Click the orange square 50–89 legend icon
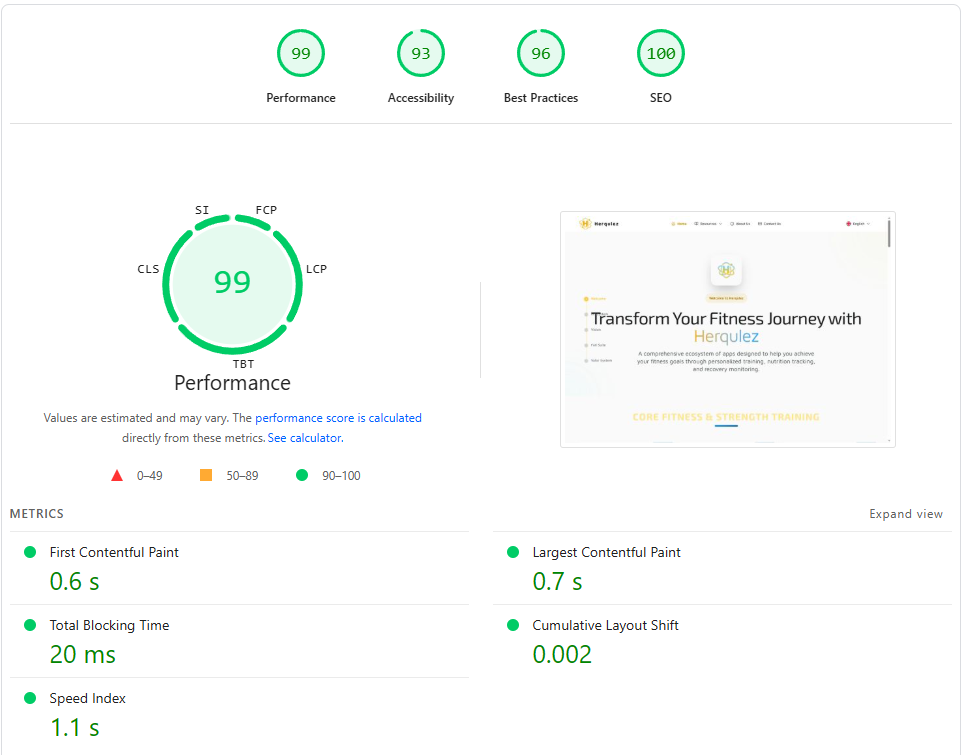The image size is (963, 755). 206,476
